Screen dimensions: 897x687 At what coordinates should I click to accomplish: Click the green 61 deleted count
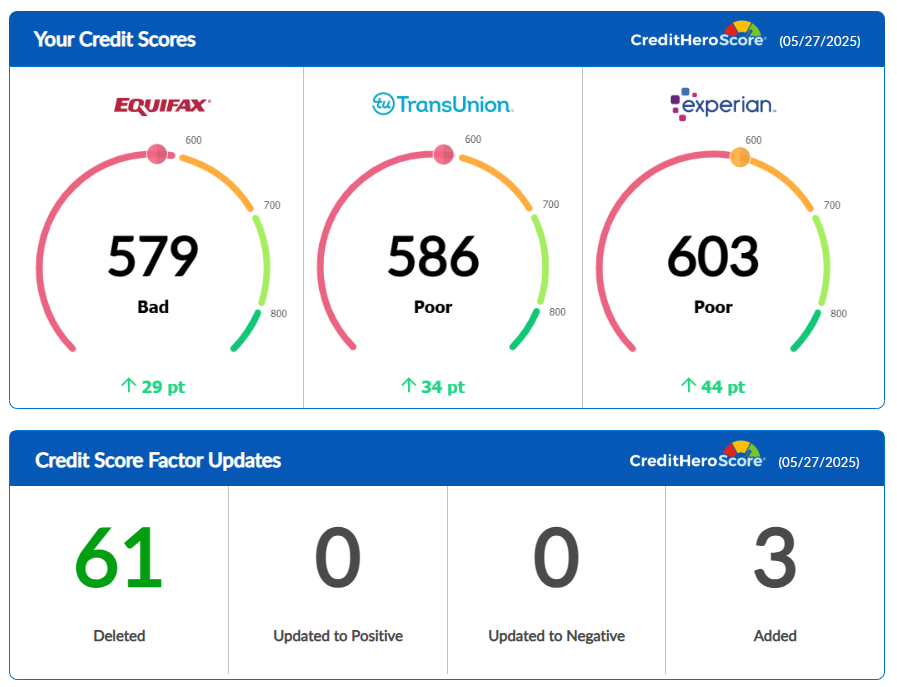click(118, 558)
